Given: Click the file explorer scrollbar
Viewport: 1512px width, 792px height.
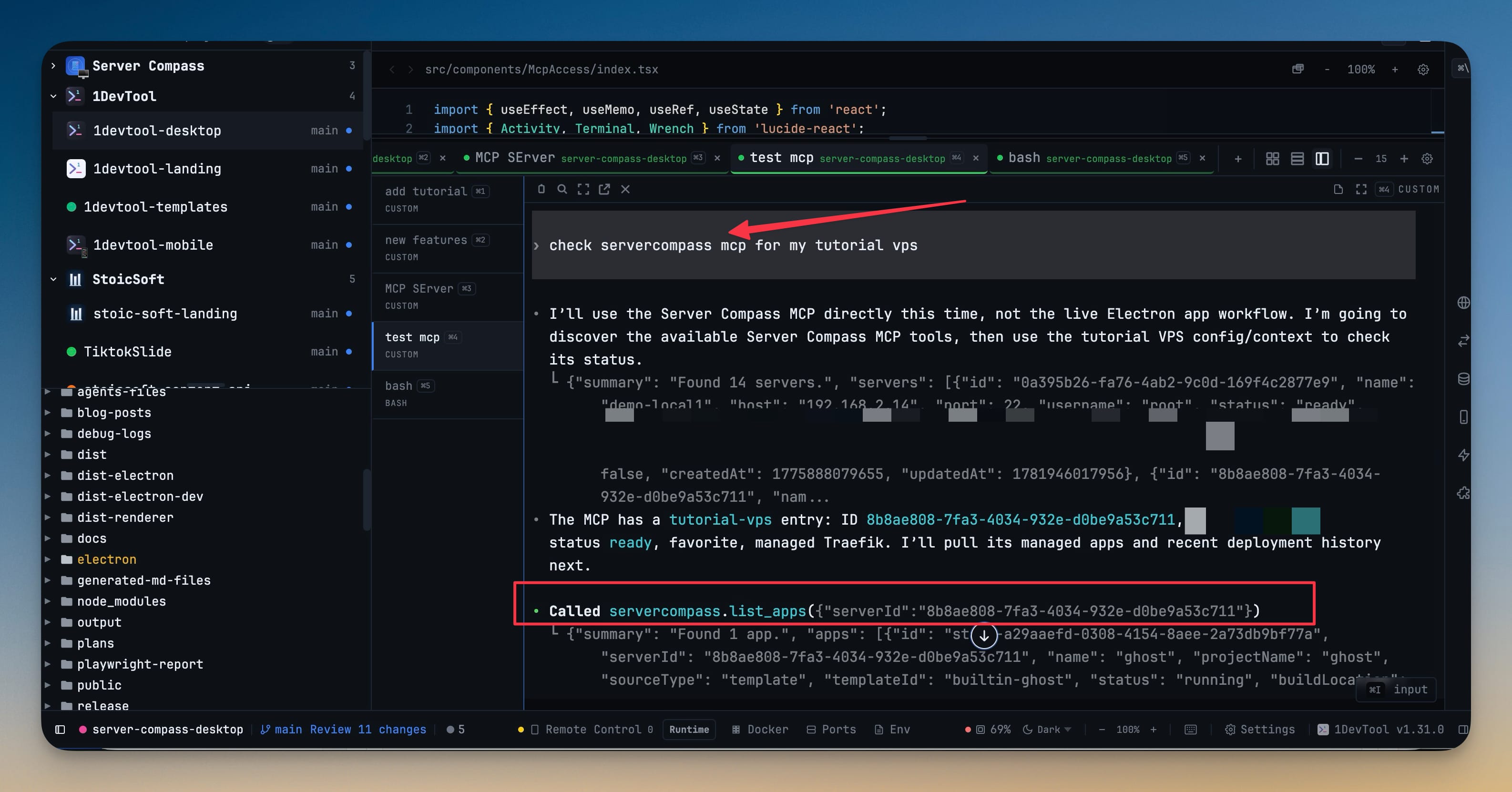Looking at the screenshot, I should [x=366, y=500].
